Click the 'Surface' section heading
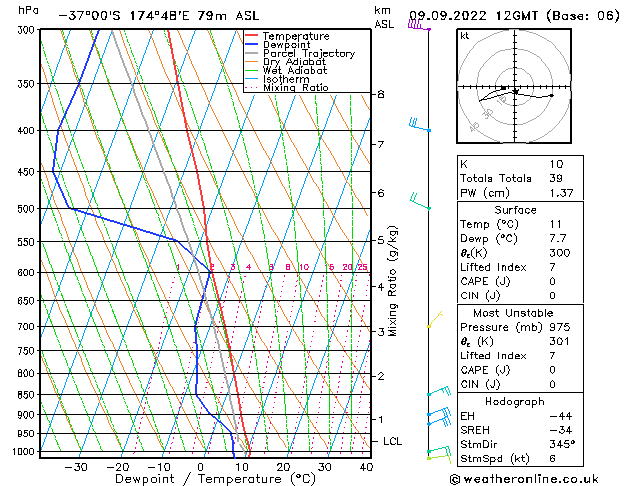This screenshot has width=629, height=486. pos(515,210)
